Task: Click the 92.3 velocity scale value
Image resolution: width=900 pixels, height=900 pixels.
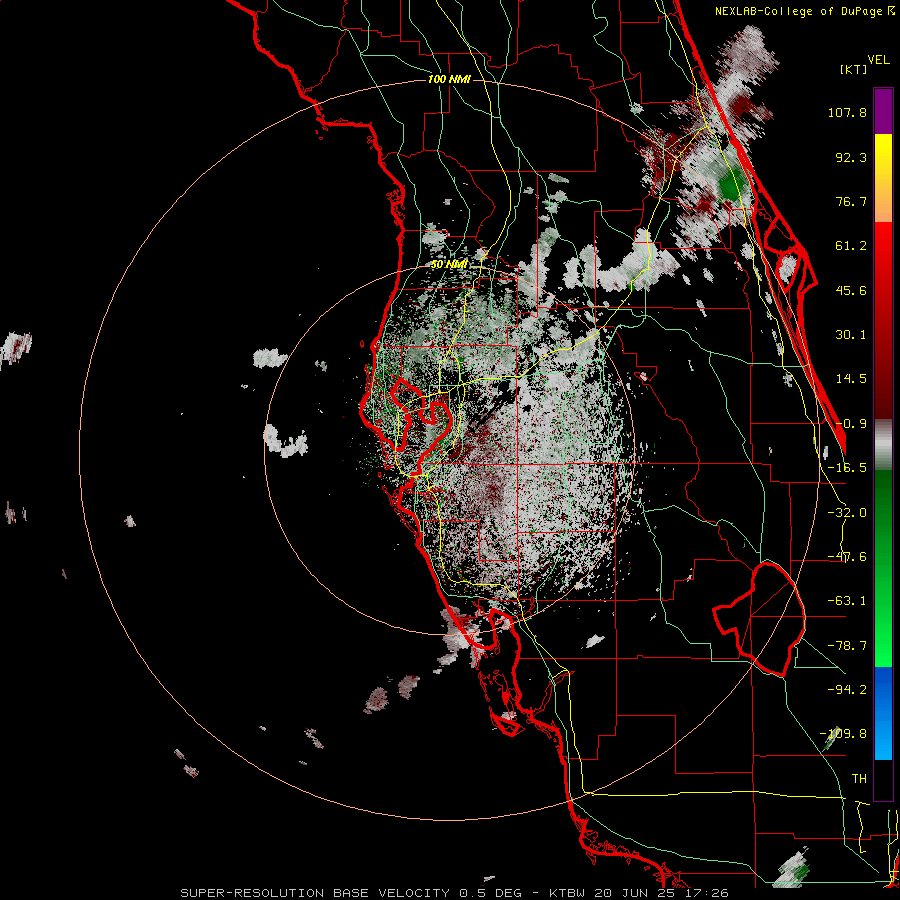Action: (851, 157)
